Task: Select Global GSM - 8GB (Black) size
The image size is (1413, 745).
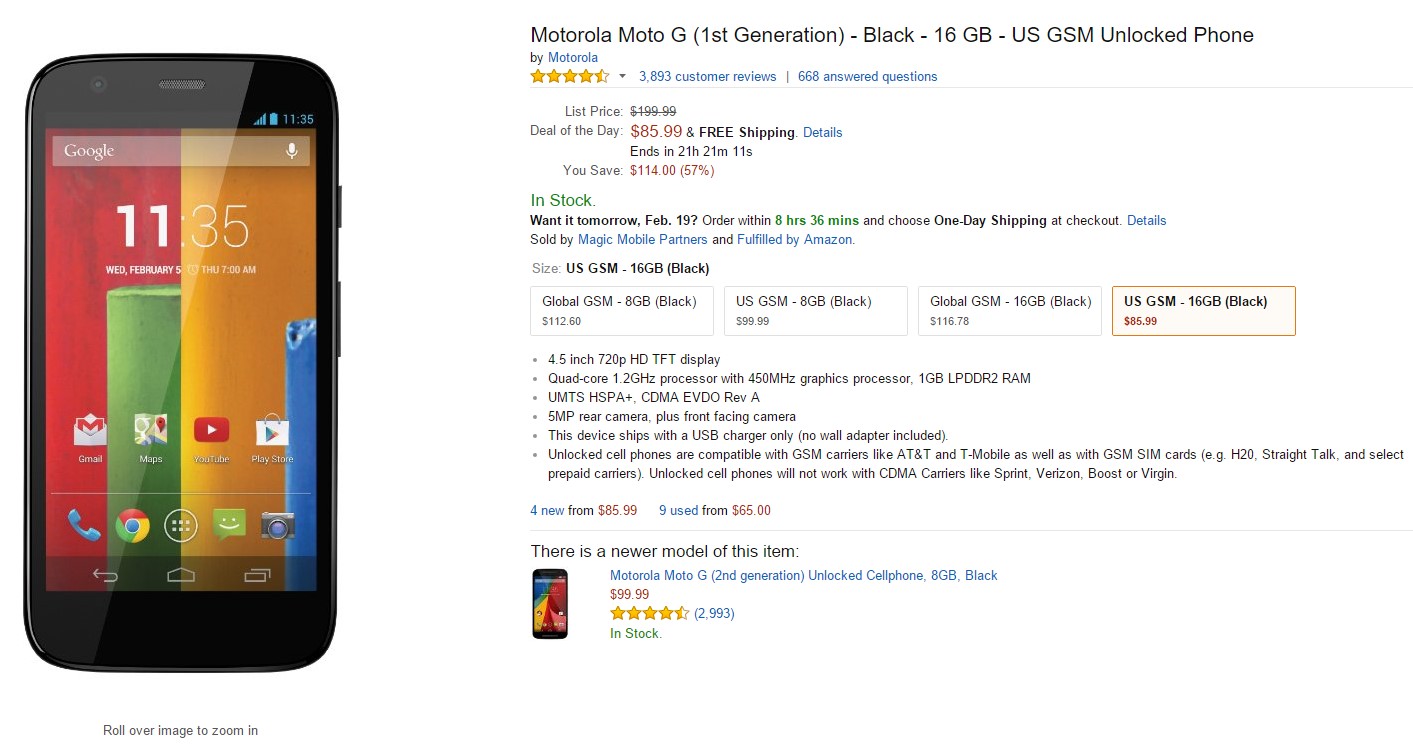Action: pos(621,310)
